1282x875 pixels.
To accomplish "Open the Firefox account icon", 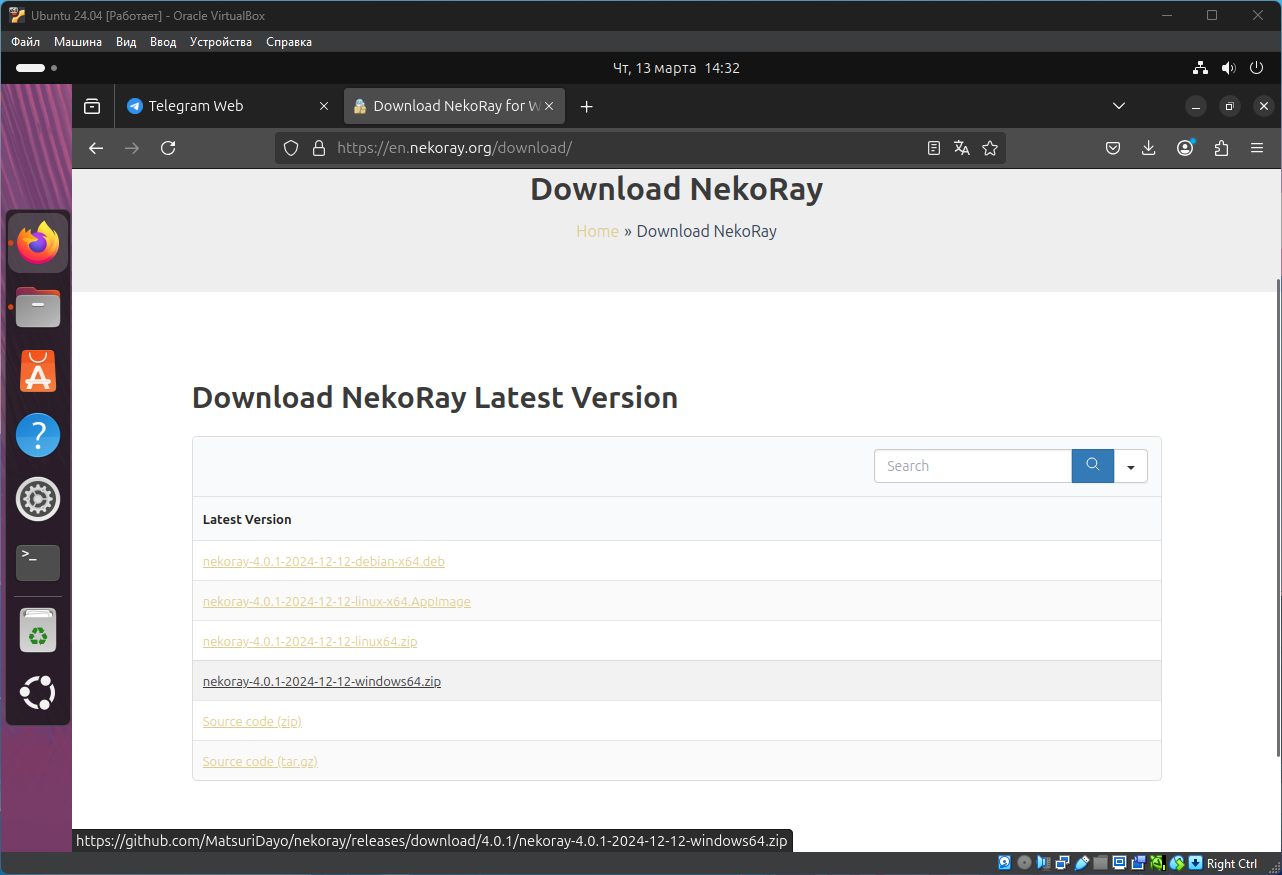I will coord(1185,148).
